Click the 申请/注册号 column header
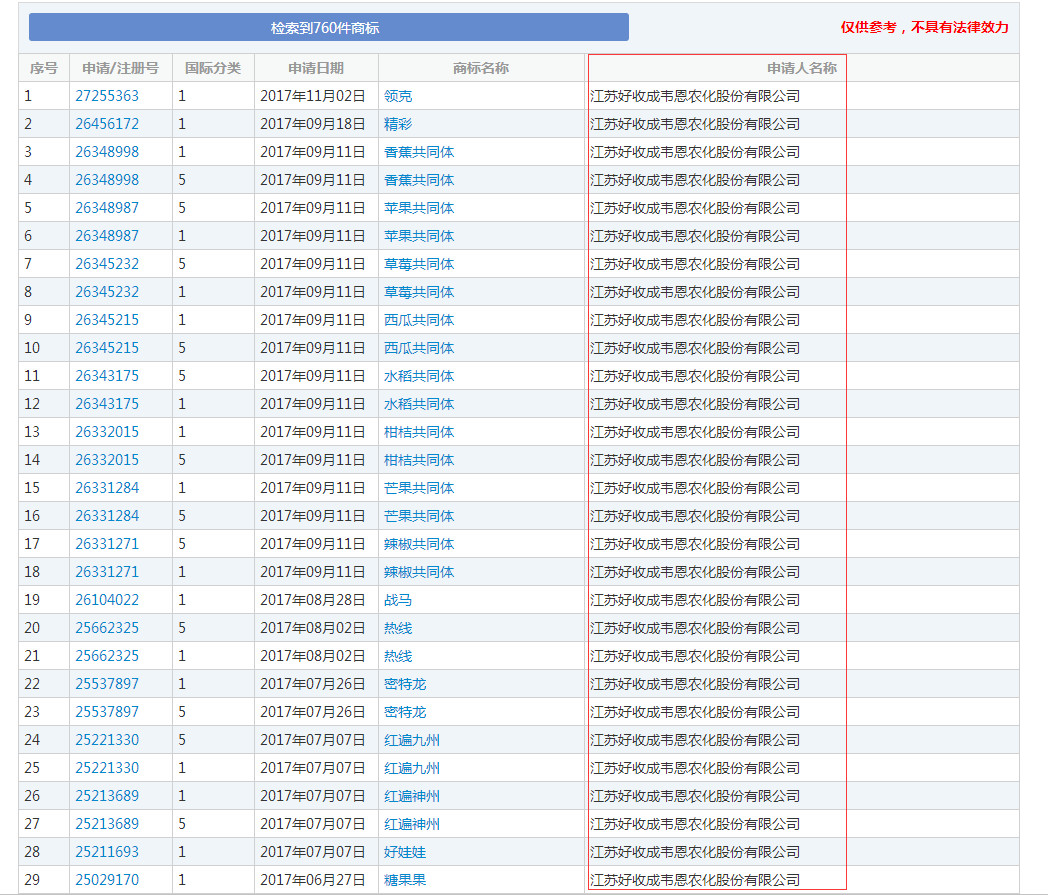Image resolution: width=1048 pixels, height=895 pixels. [x=120, y=68]
